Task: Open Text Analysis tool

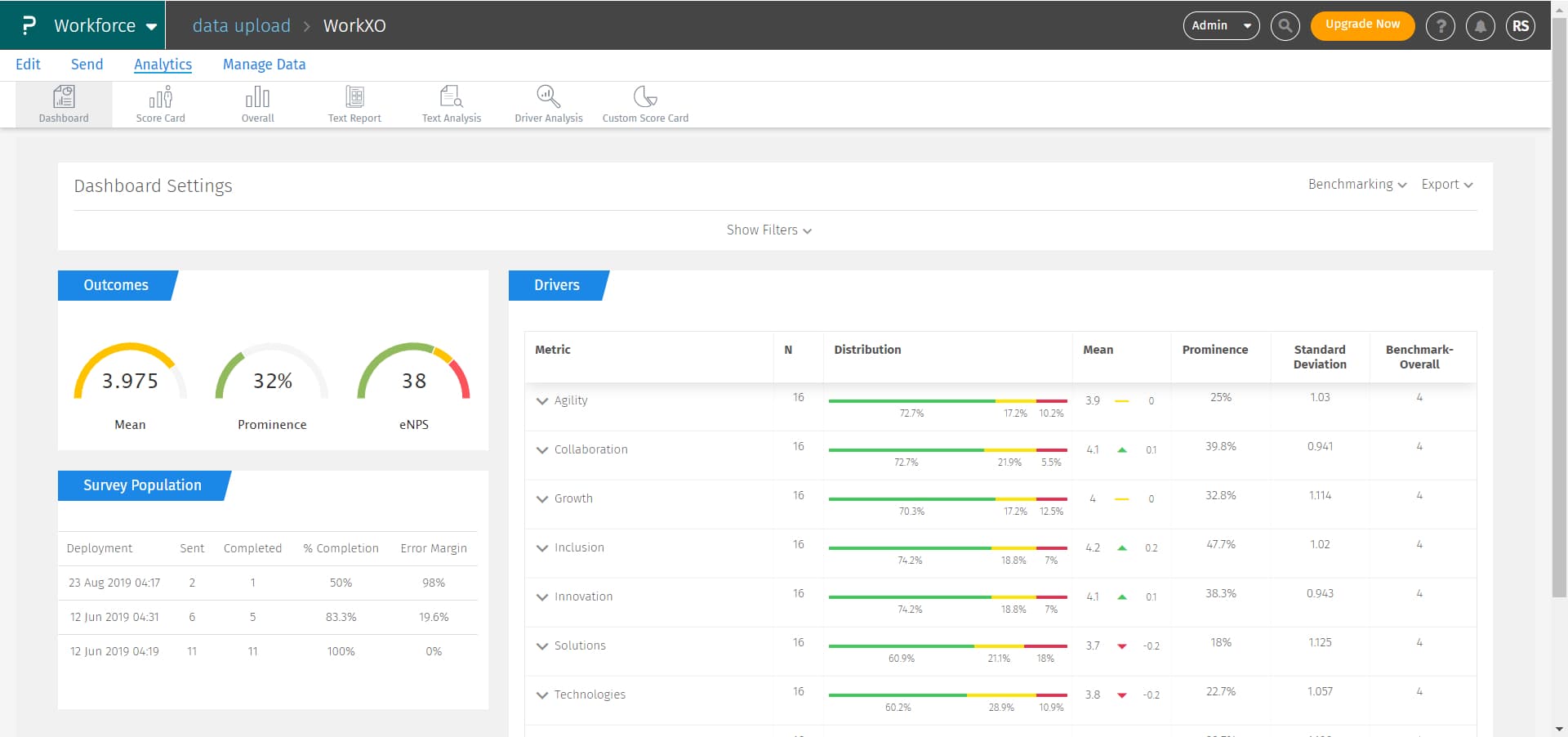Action: coord(452,98)
